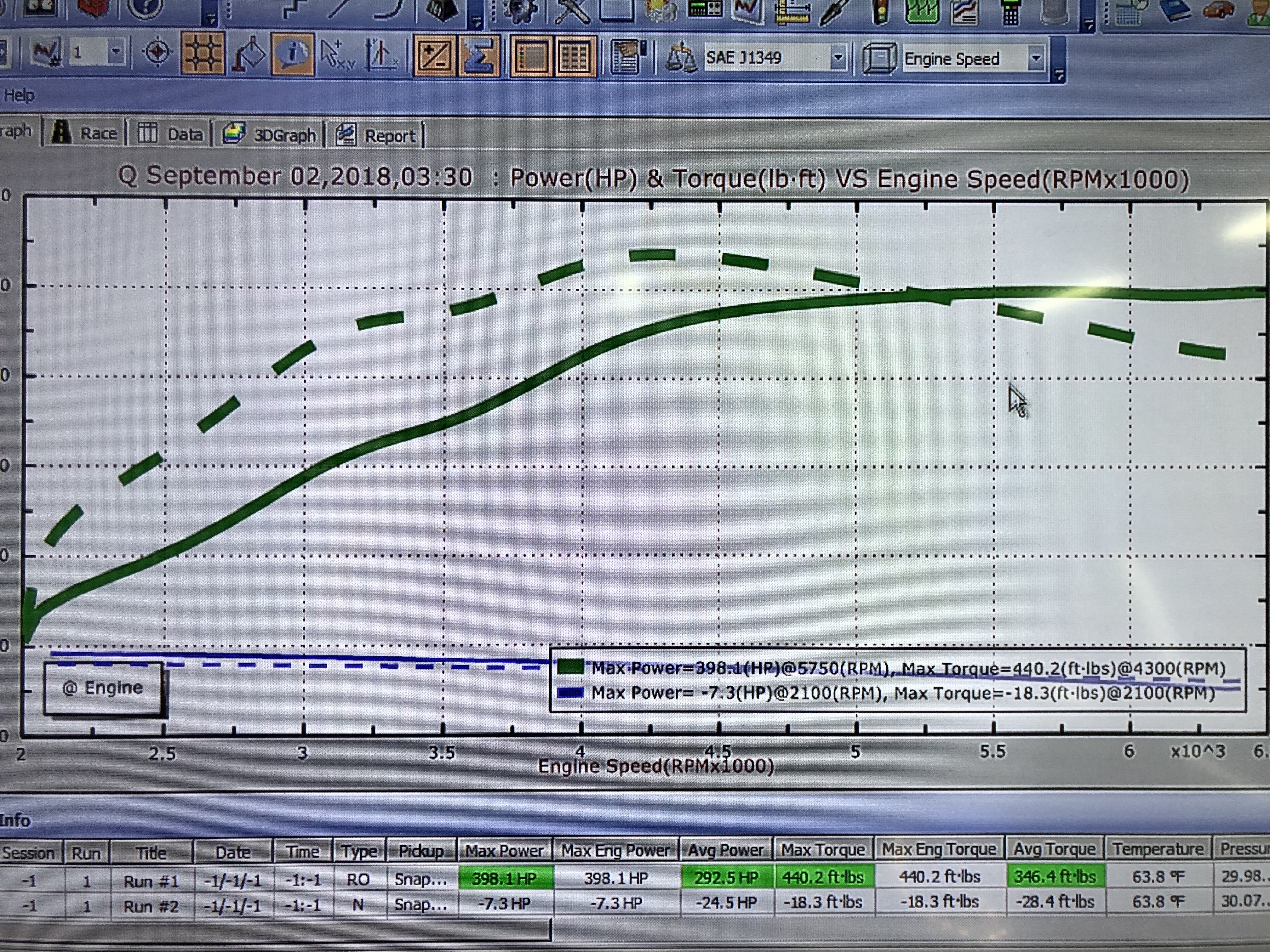Open the Help menu
This screenshot has height=952, width=1270.
(19, 95)
